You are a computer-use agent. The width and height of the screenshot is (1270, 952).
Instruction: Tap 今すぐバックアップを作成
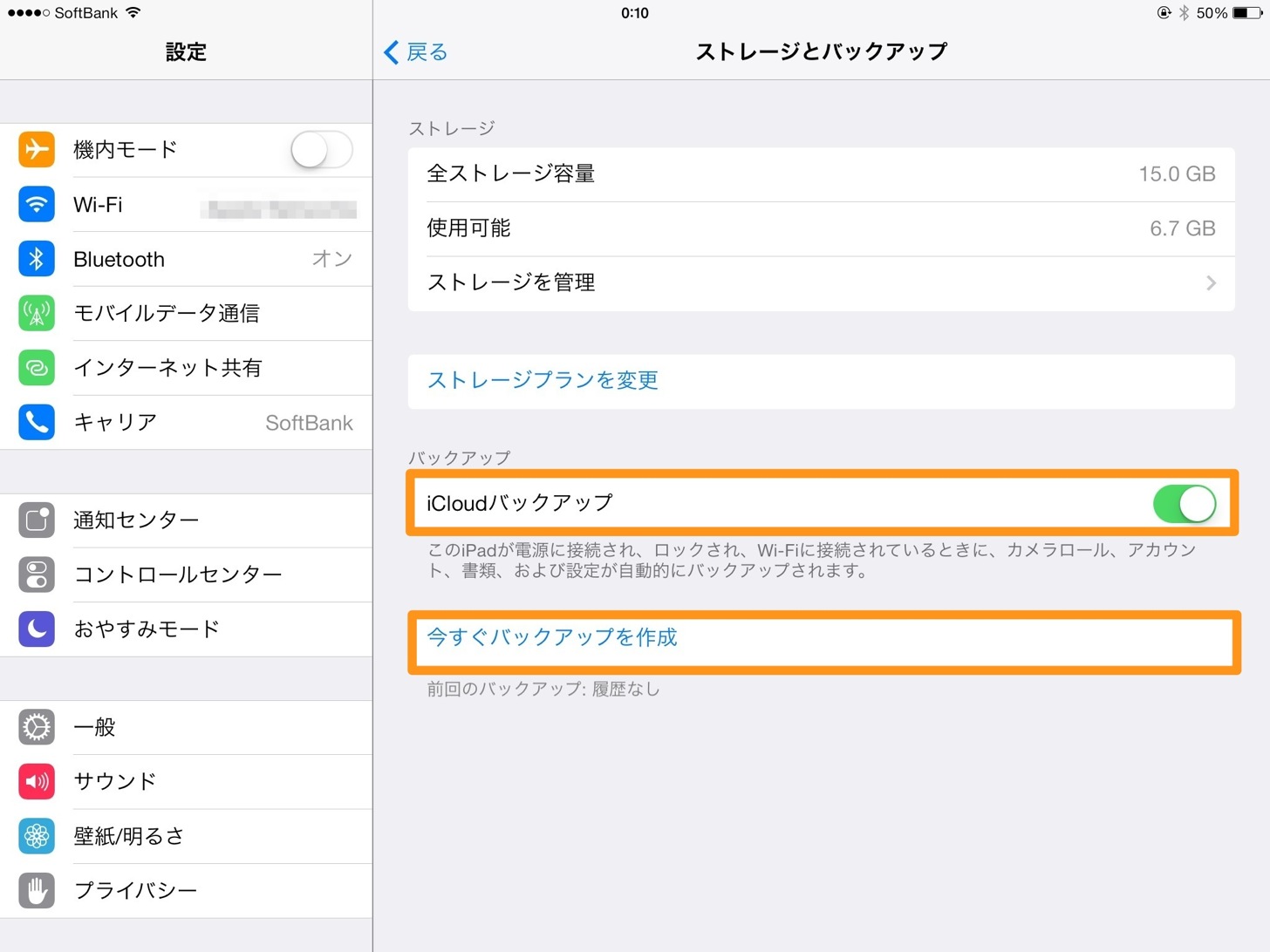[x=552, y=637]
